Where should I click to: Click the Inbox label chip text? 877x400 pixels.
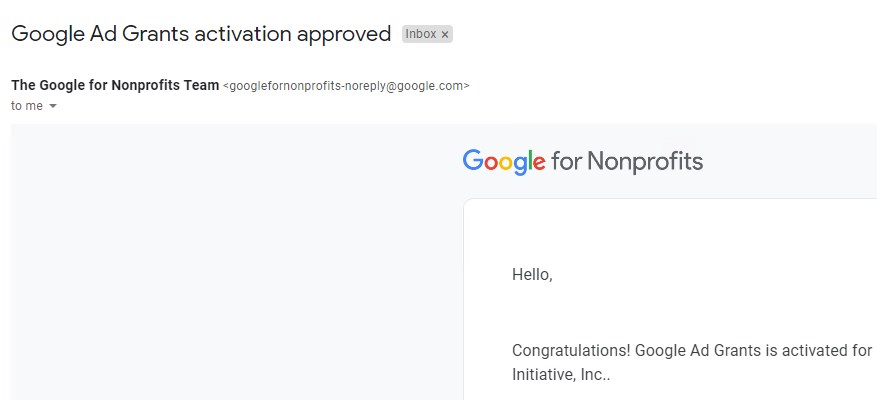pos(421,34)
